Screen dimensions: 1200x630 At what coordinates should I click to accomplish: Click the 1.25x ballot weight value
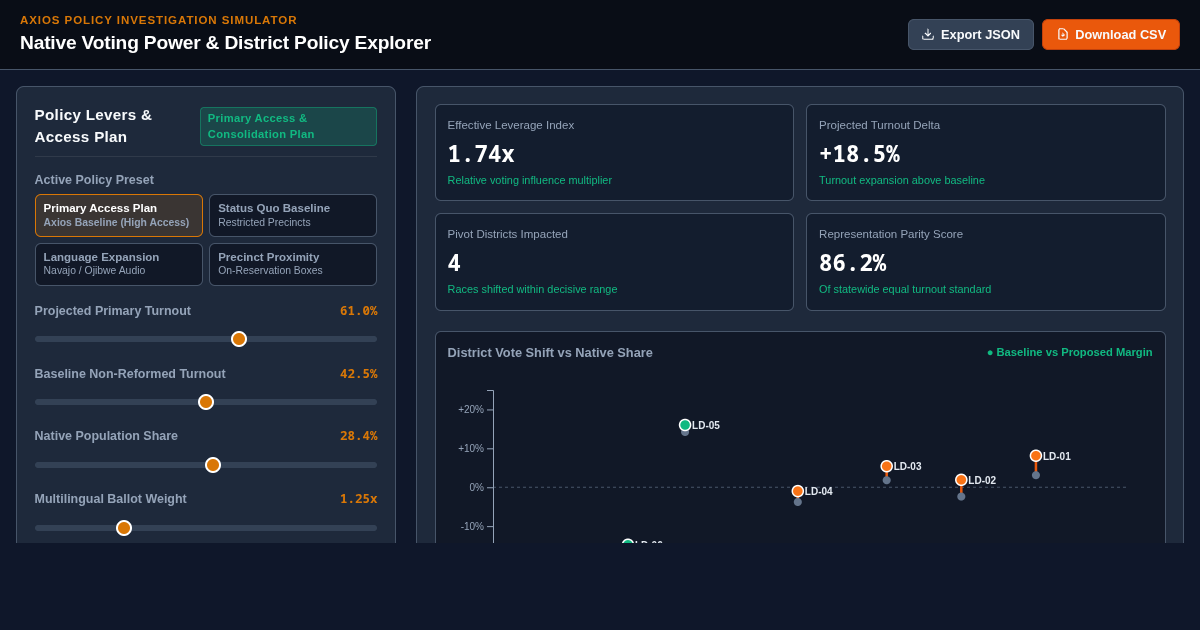pyautogui.click(x=359, y=499)
